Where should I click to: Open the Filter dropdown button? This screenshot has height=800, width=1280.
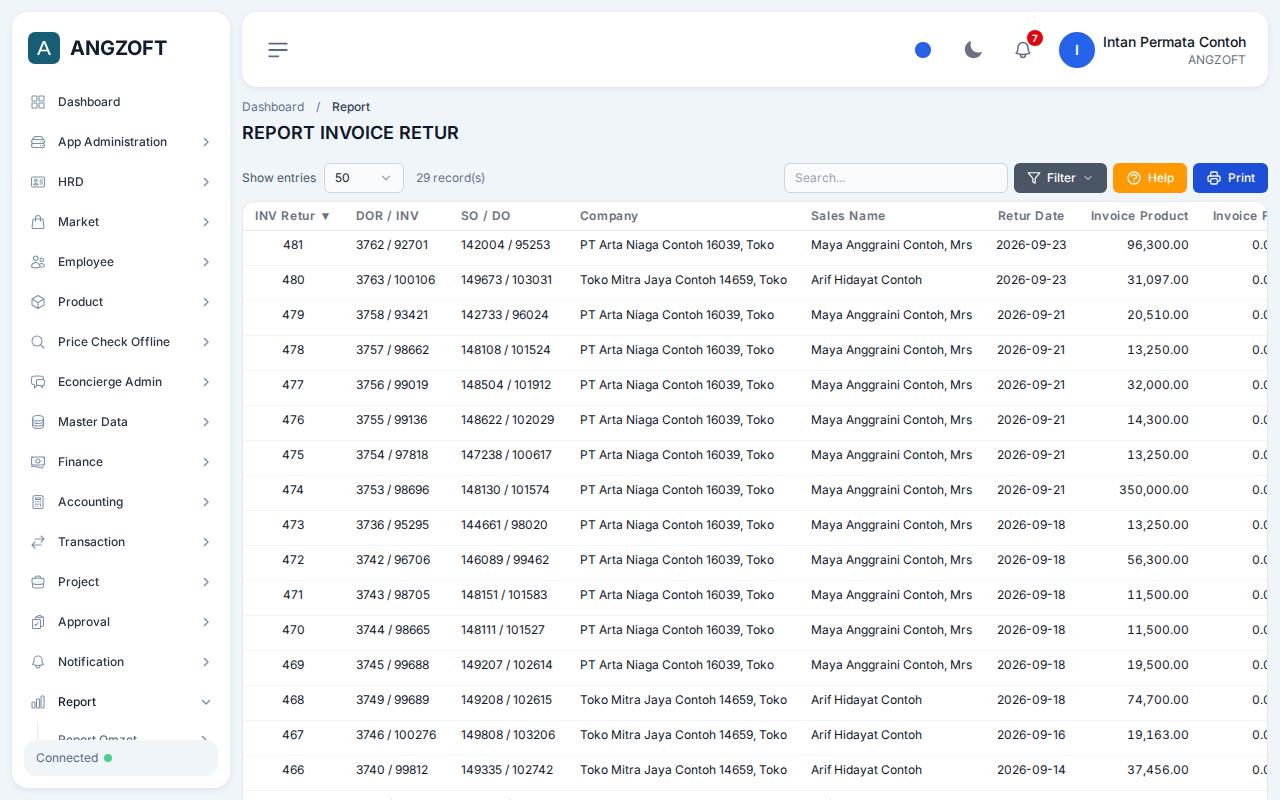pos(1060,178)
